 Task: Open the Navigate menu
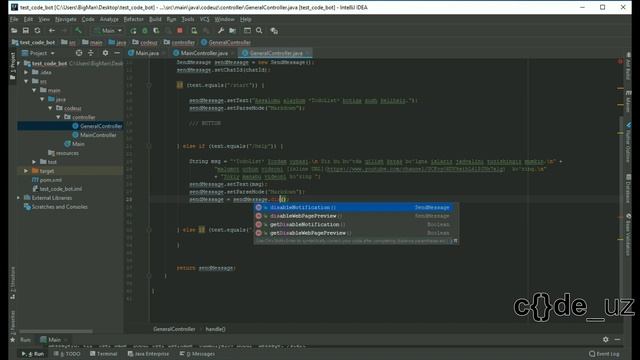point(66,19)
